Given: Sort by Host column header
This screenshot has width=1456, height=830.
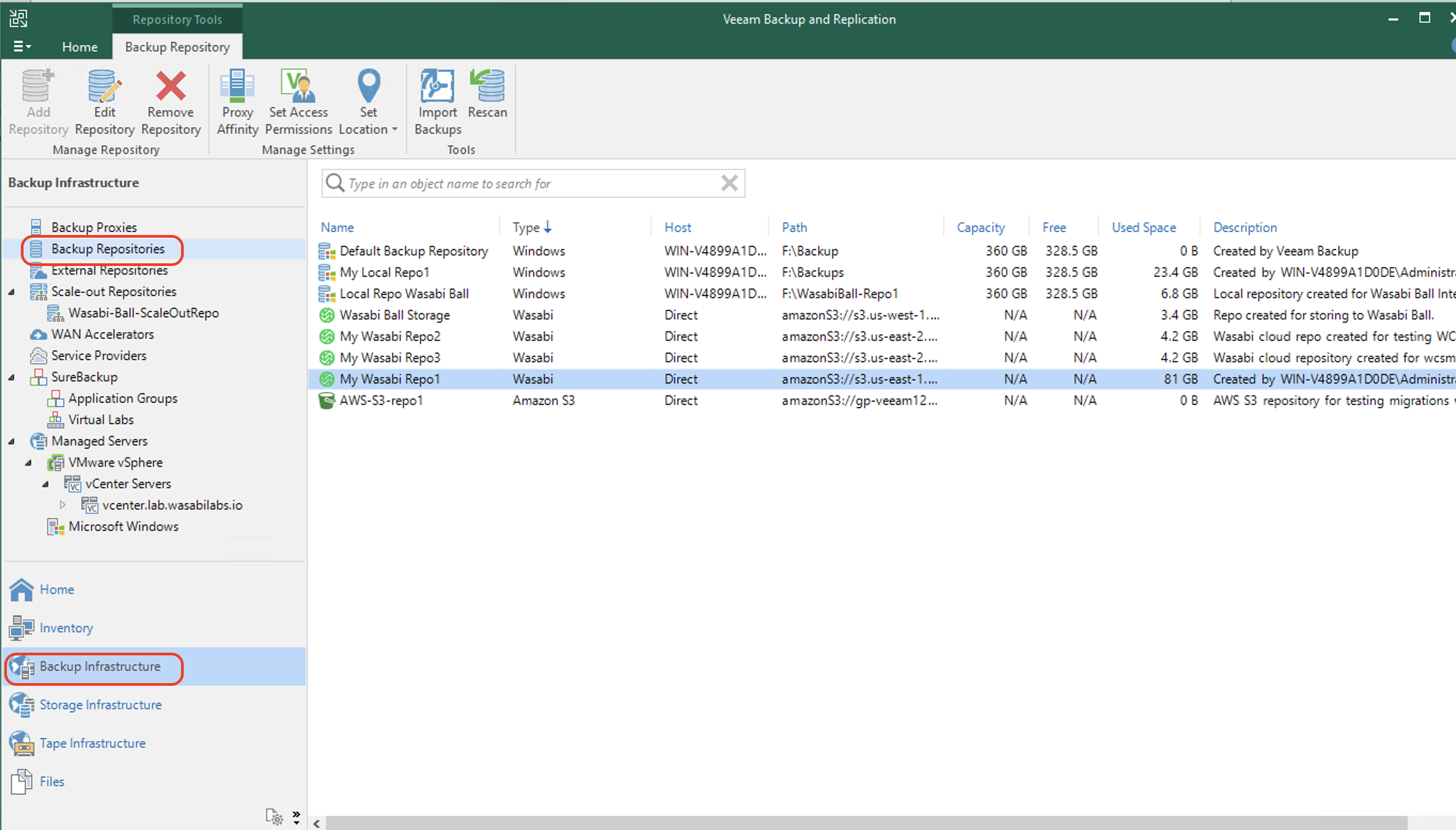Looking at the screenshot, I should [677, 227].
